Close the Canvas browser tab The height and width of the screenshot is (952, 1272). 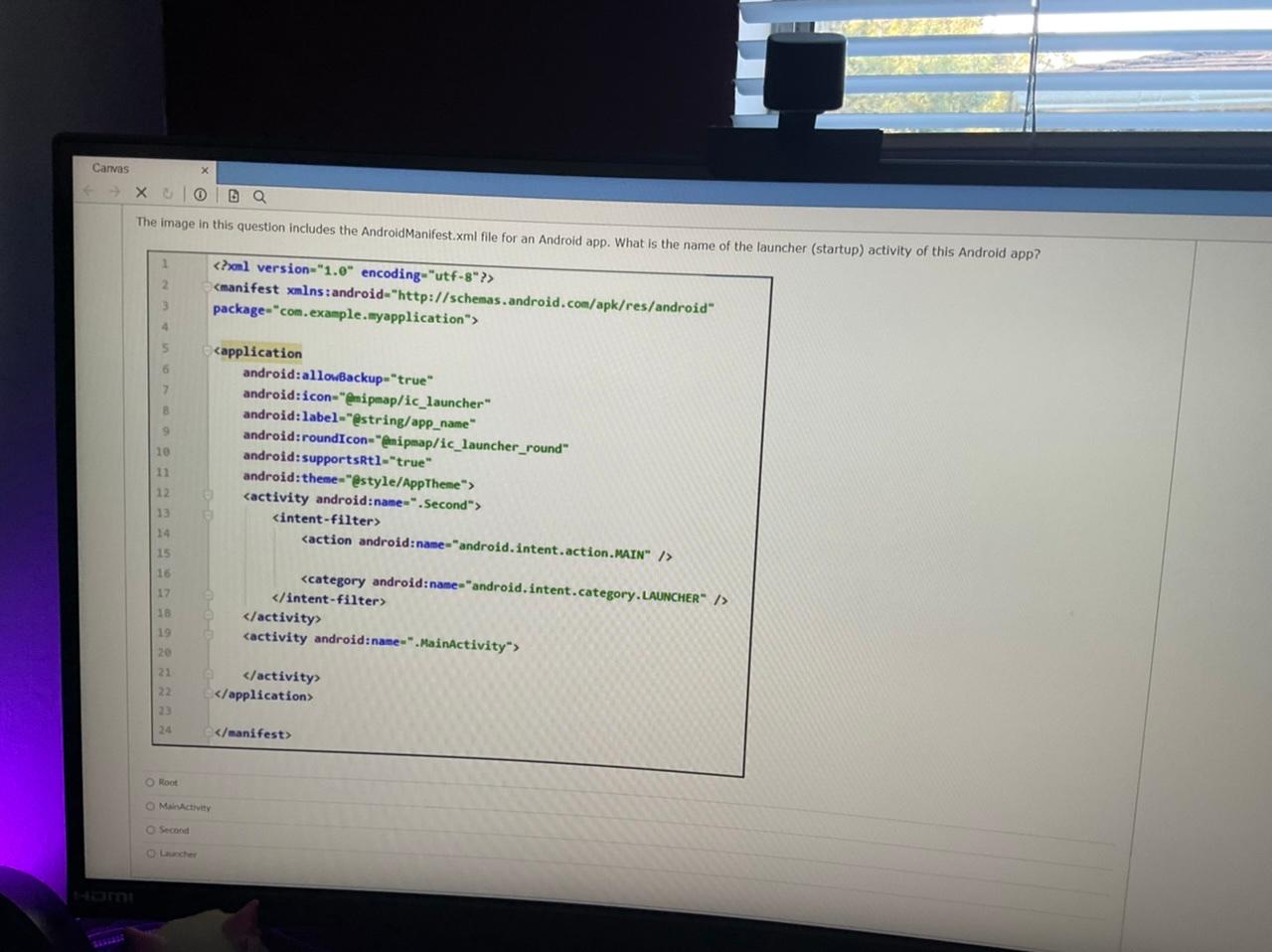[x=205, y=170]
